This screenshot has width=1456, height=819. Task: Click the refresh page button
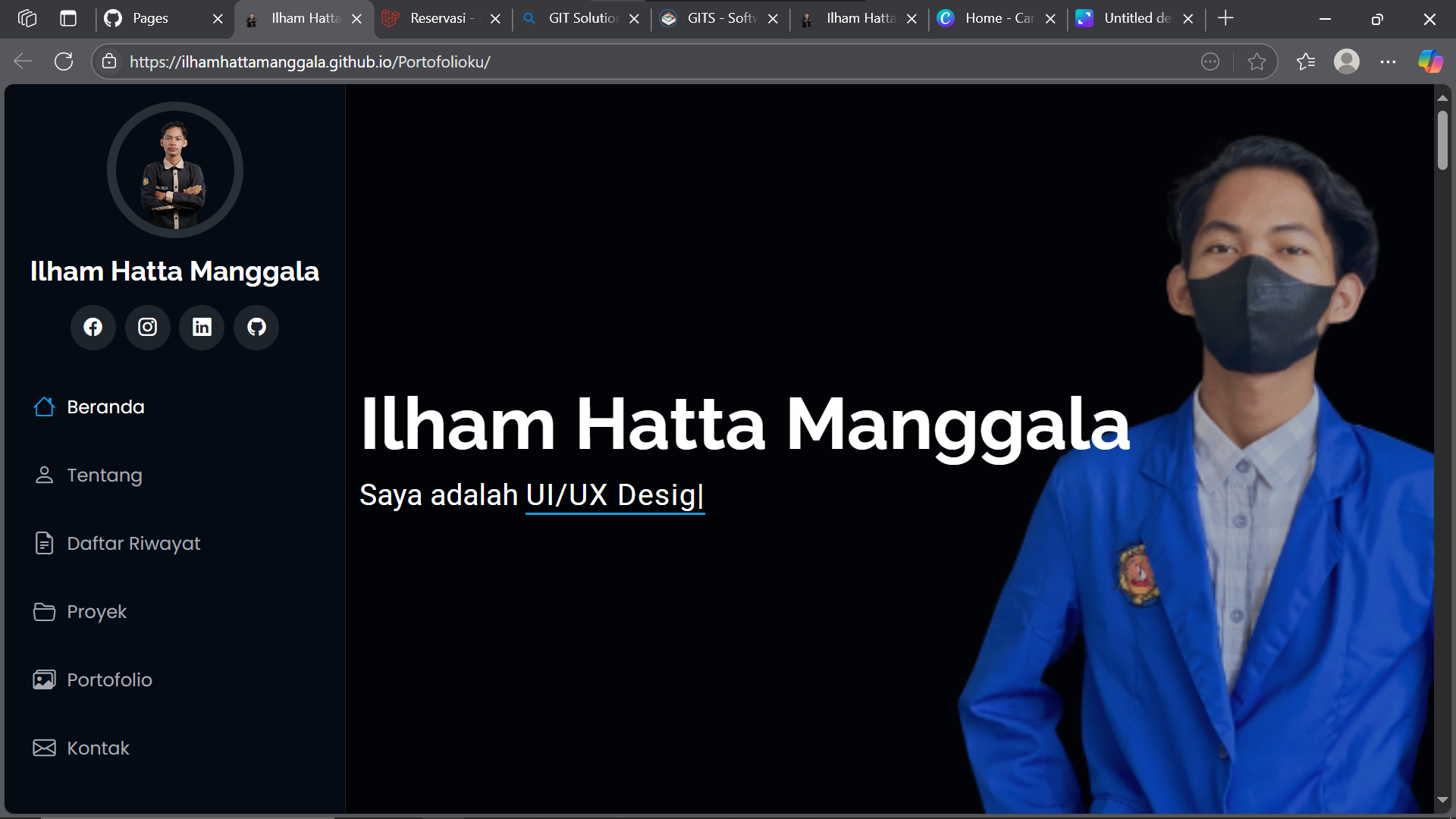64,61
